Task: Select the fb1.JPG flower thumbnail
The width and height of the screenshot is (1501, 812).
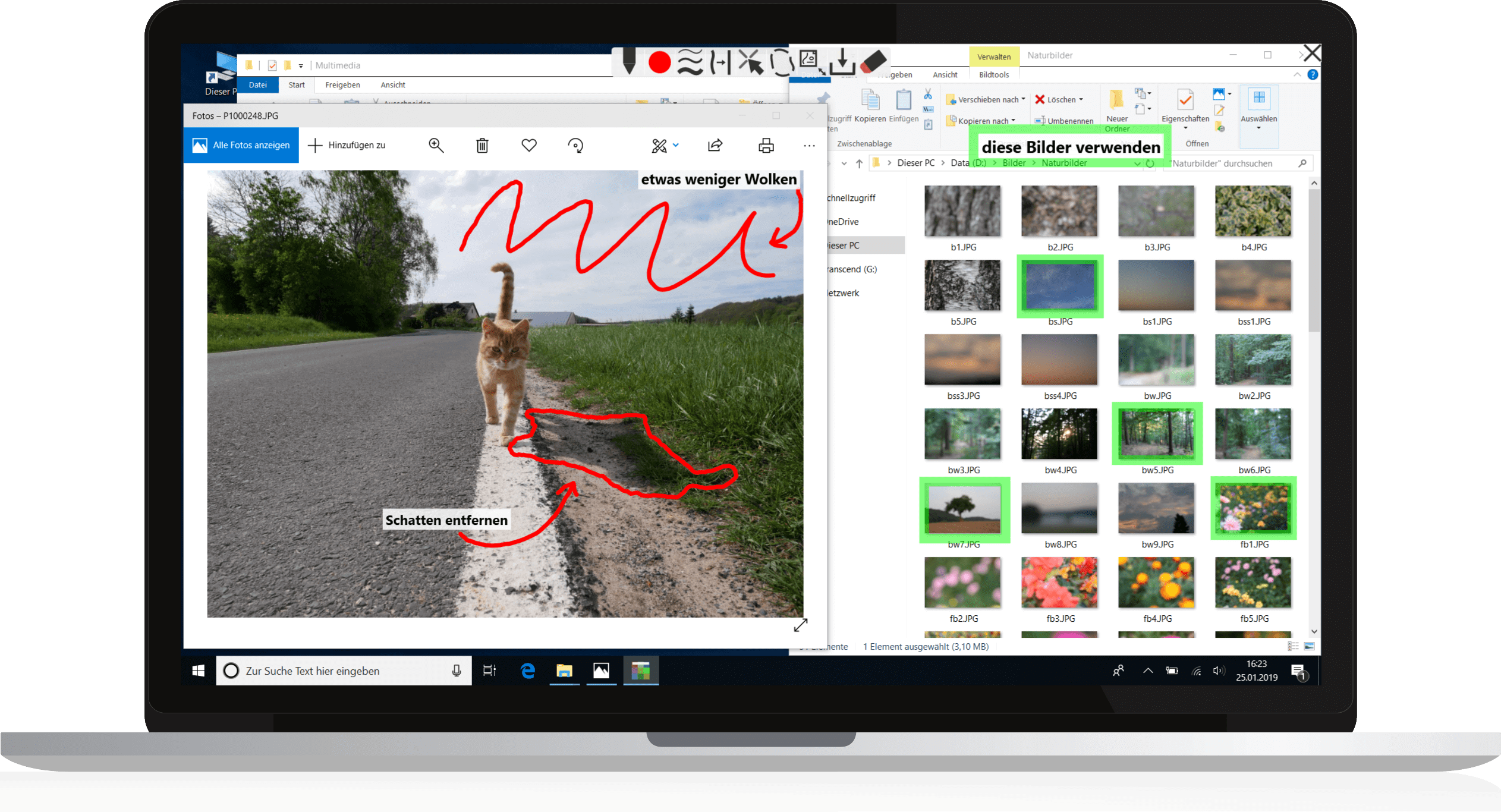Action: pos(1253,509)
